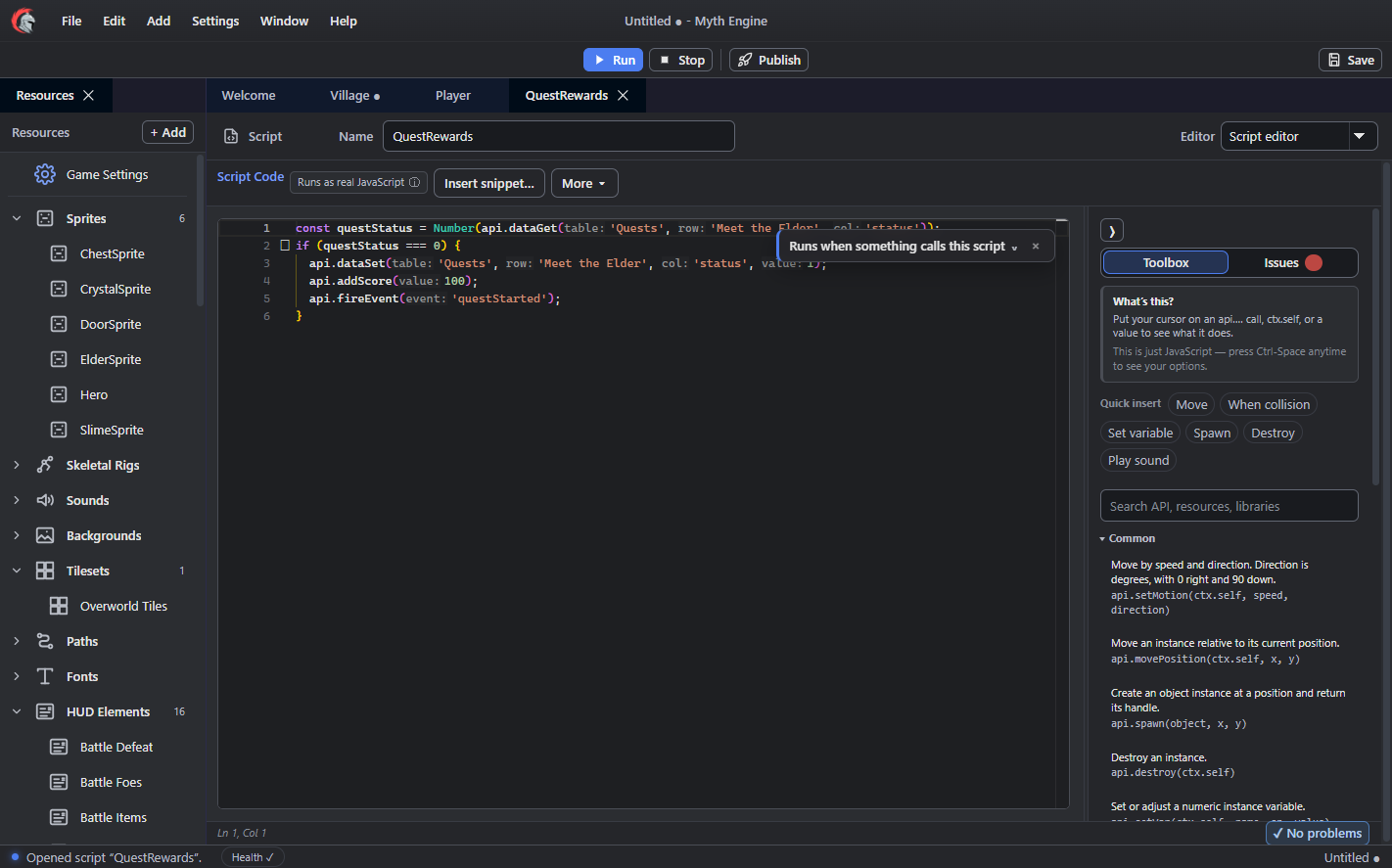
Task: Dismiss the 'Runs when something calls' tooltip
Action: pos(1036,247)
